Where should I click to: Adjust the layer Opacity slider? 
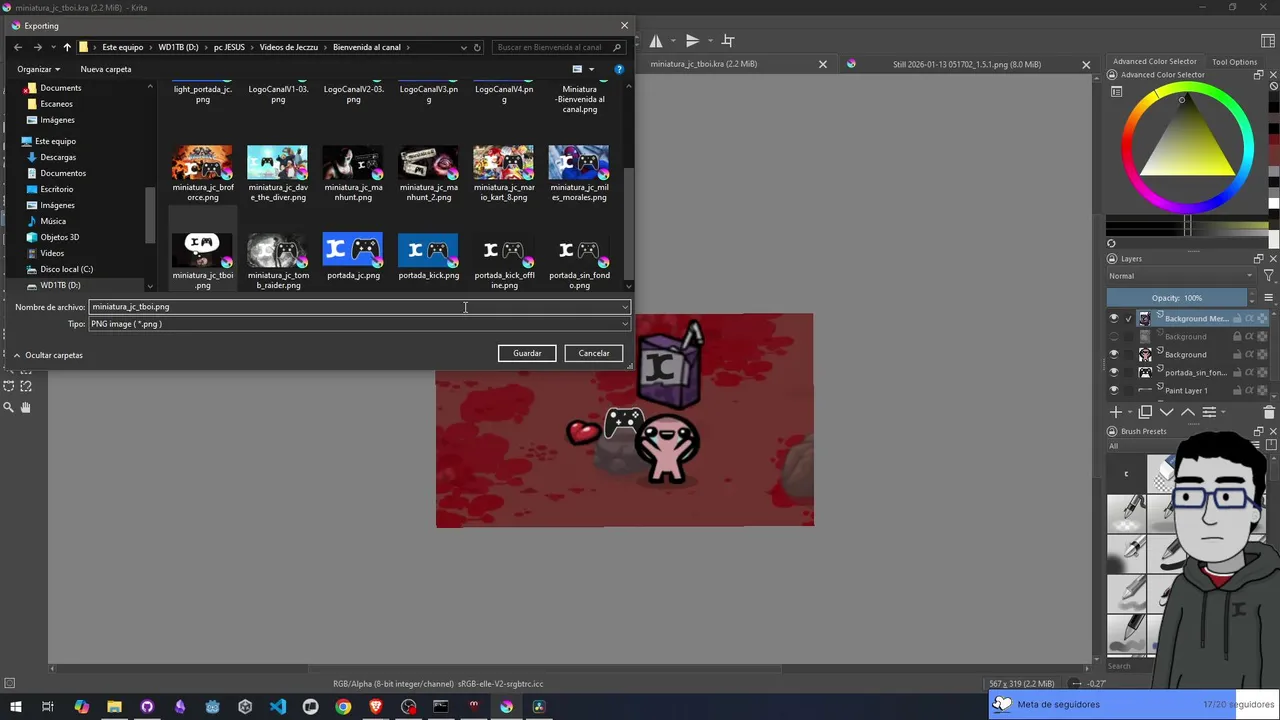point(1178,298)
